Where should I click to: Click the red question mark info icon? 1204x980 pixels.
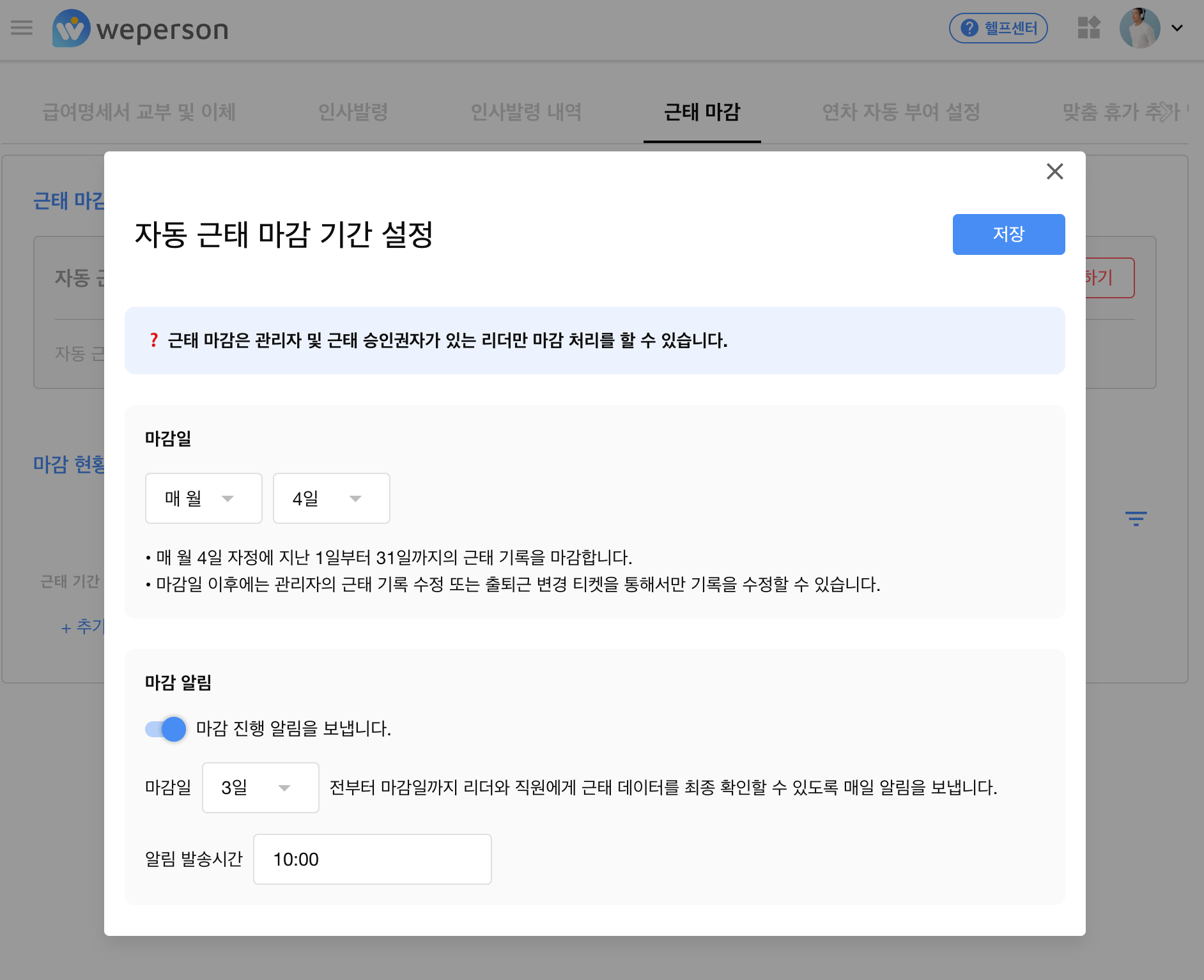pos(153,341)
